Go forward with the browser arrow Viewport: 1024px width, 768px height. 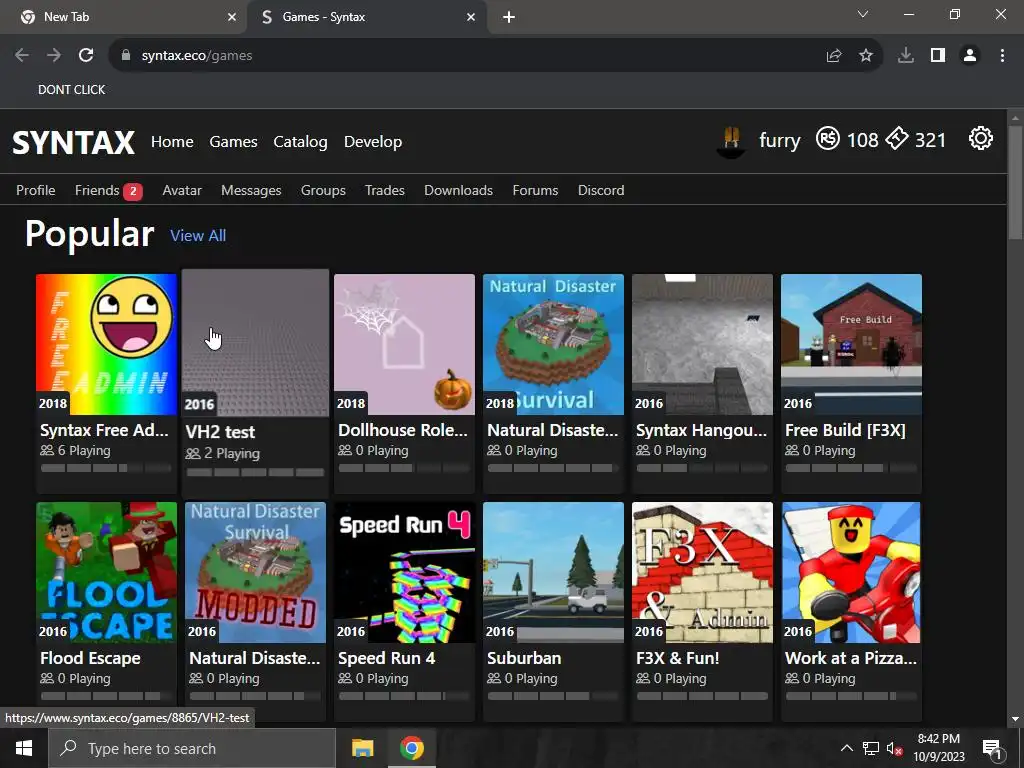[x=54, y=56]
